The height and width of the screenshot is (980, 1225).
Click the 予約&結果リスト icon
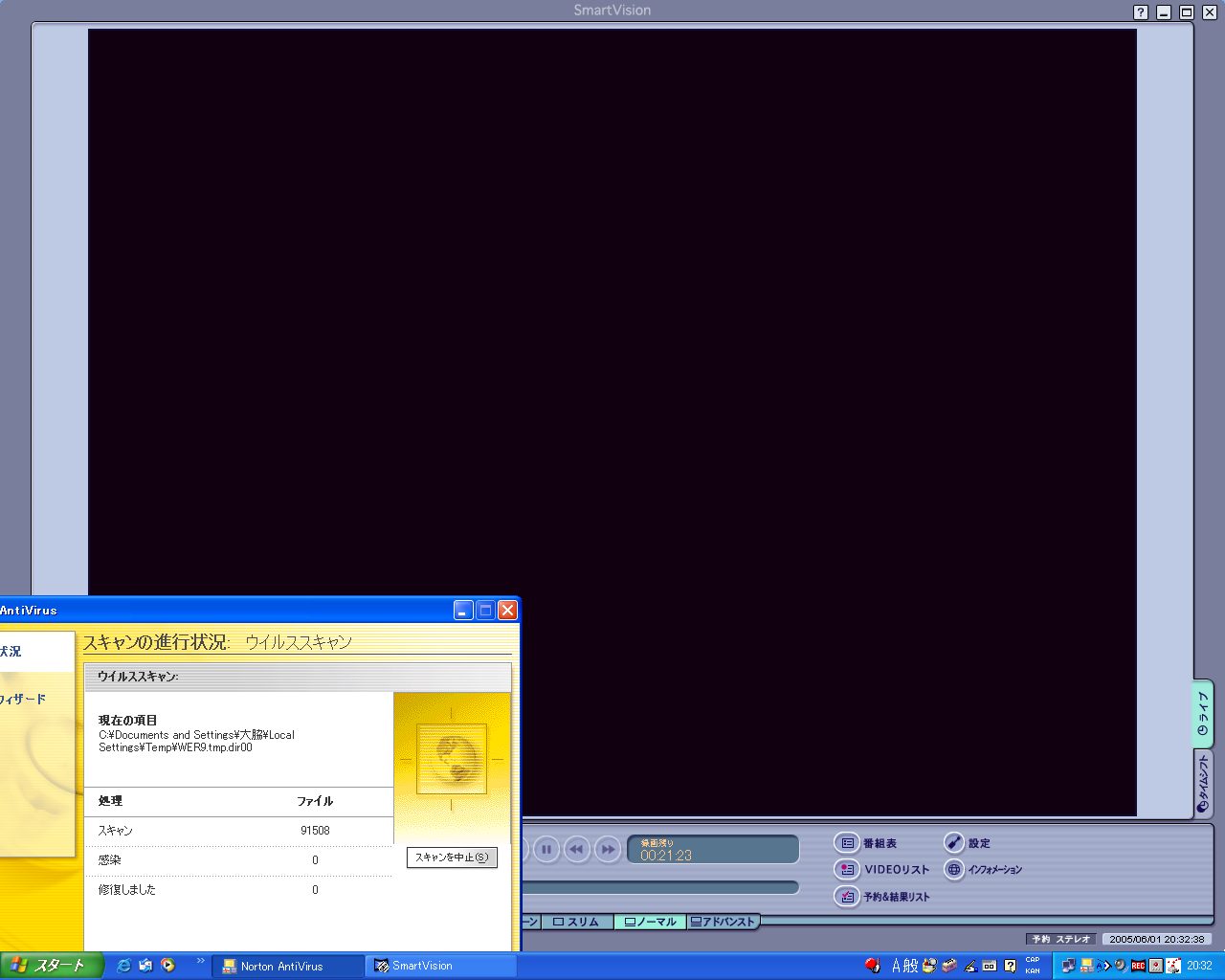pyautogui.click(x=847, y=897)
